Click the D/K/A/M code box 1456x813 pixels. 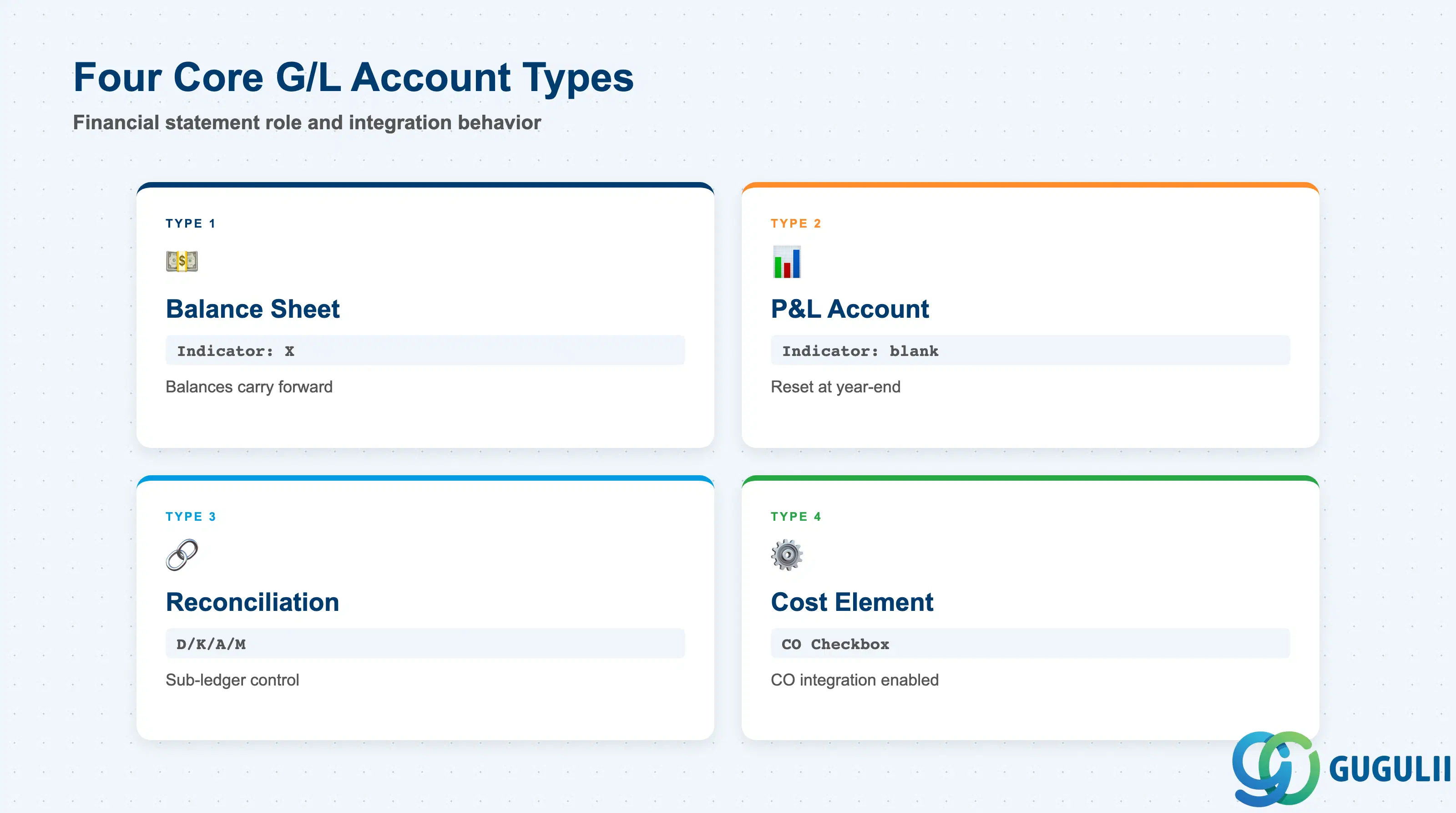tap(425, 643)
